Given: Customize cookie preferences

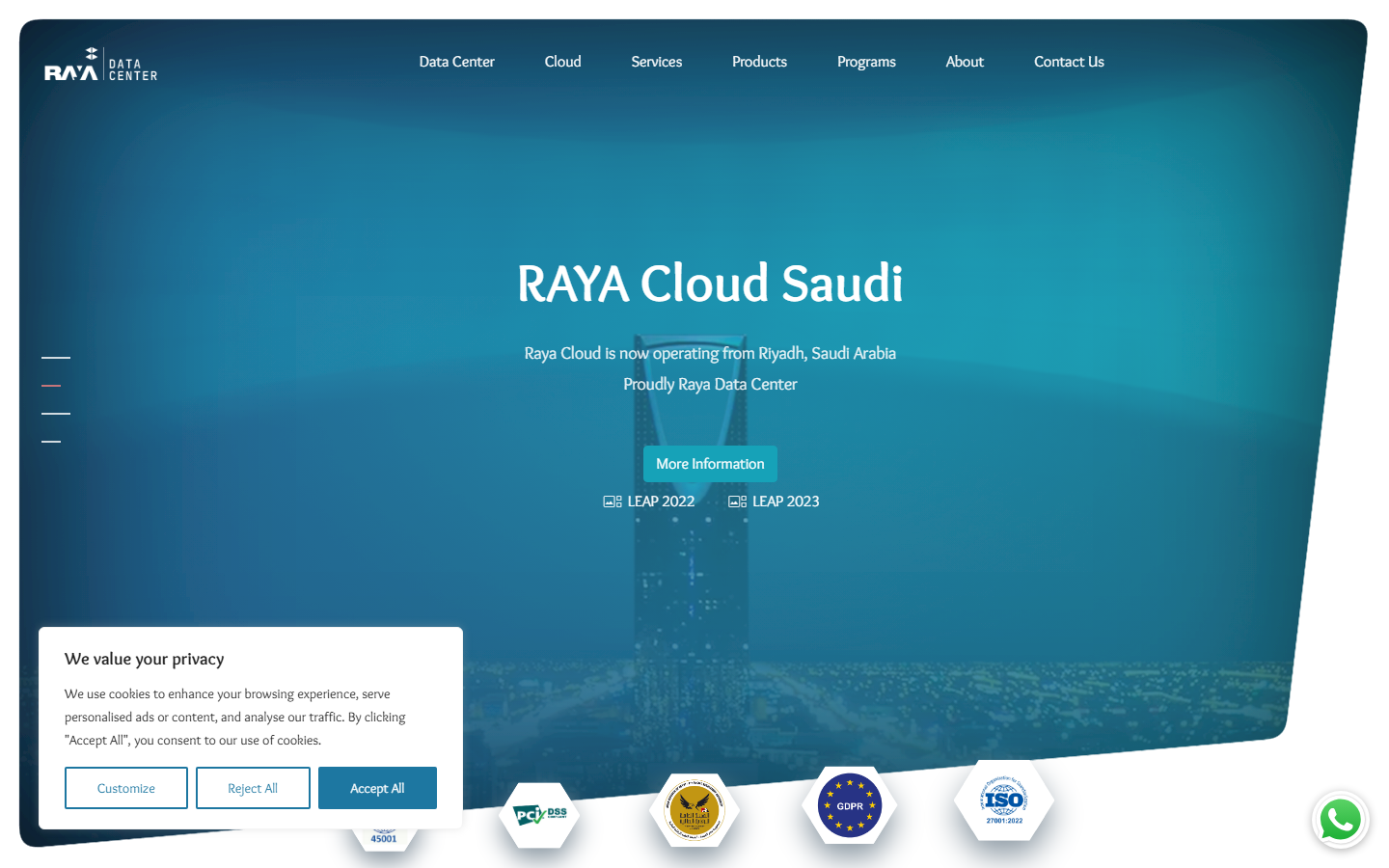Looking at the screenshot, I should pos(126,788).
